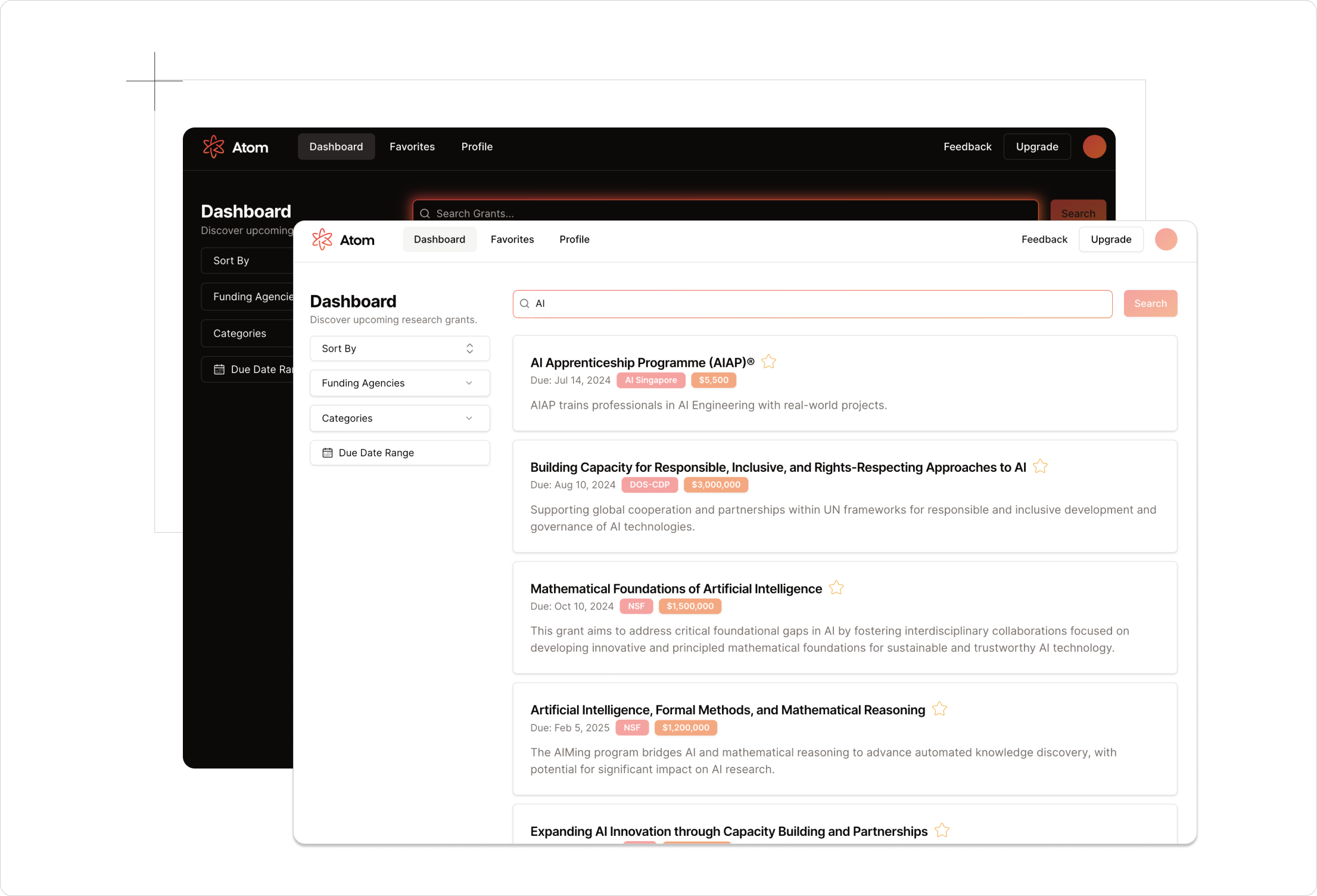Click the $1,200,000 amount badge
The width and height of the screenshot is (1317, 896).
pos(686,728)
